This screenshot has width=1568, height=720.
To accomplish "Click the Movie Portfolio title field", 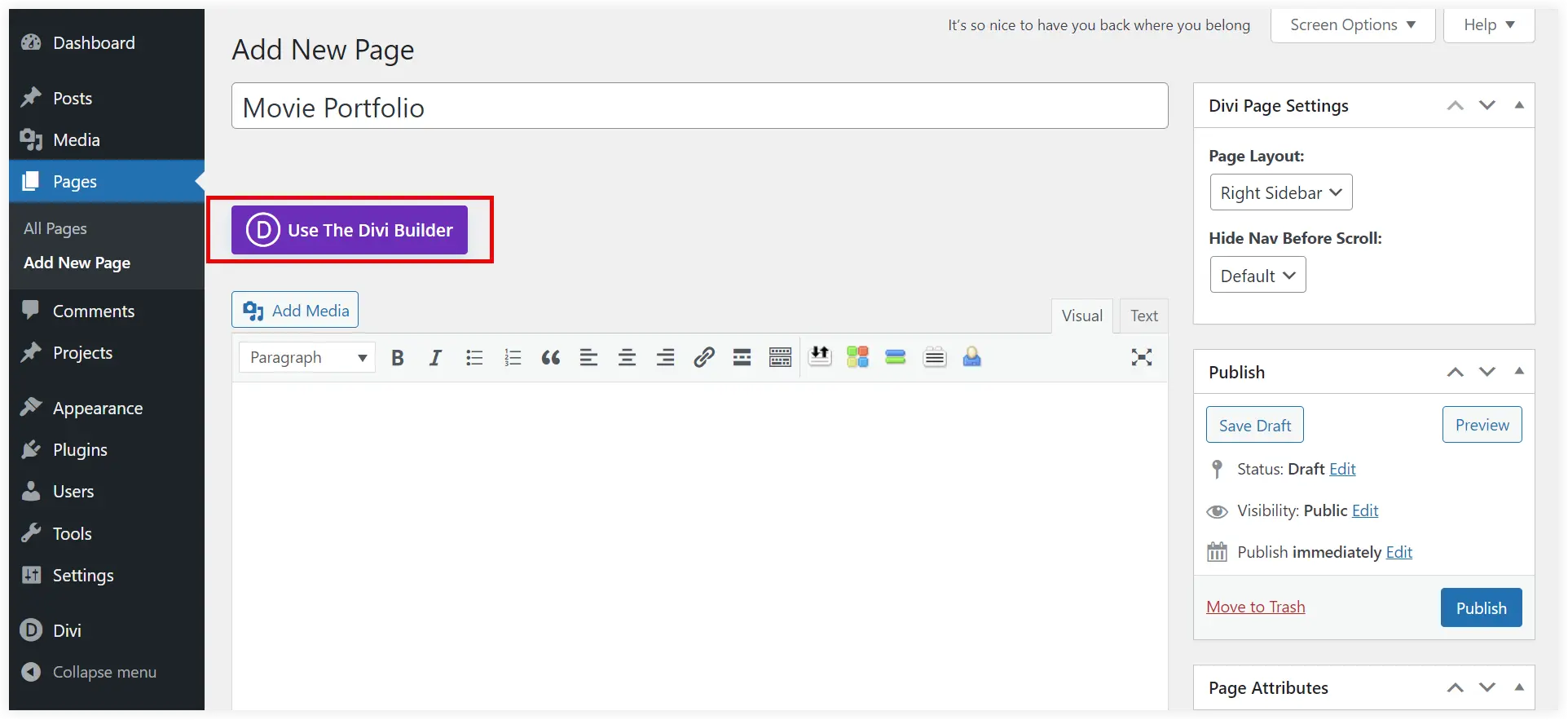I will pos(700,107).
